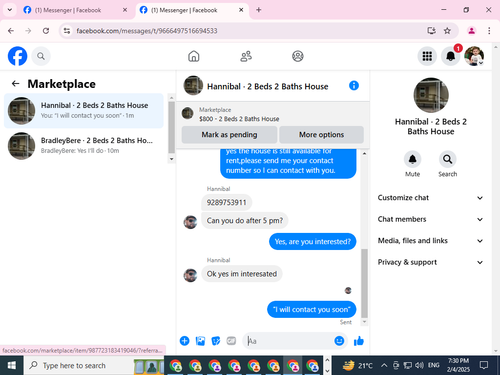Click the Facebook search magnifier icon
The width and height of the screenshot is (500, 375).
click(x=41, y=56)
